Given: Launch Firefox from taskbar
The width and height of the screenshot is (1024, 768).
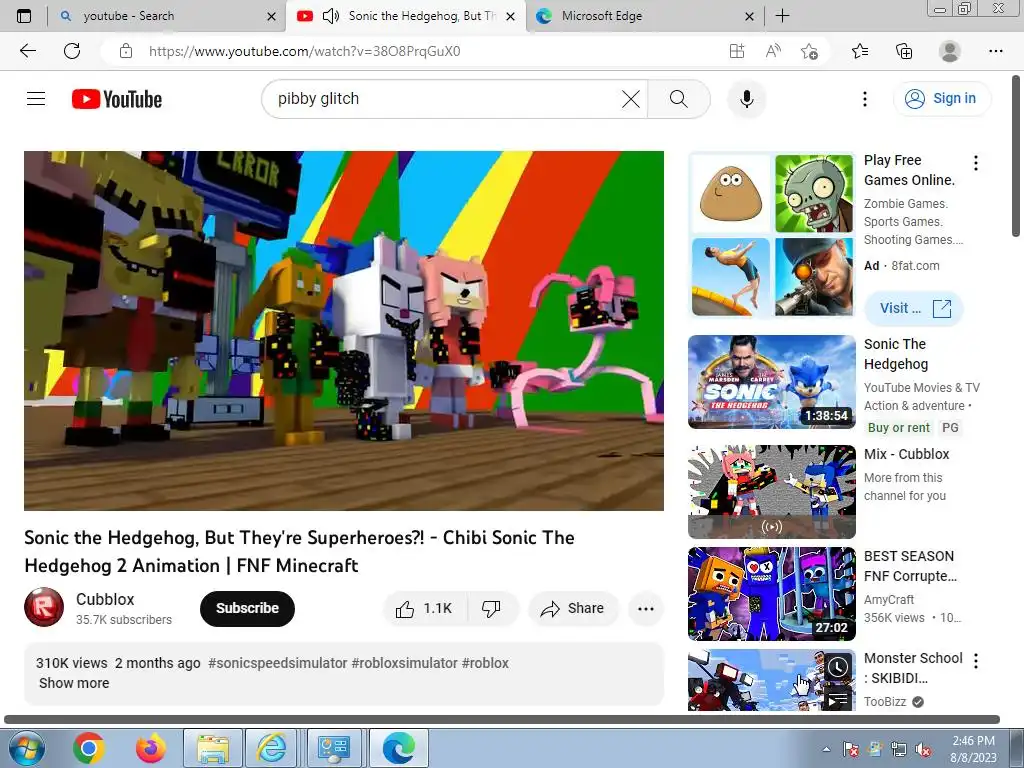Looking at the screenshot, I should 151,748.
